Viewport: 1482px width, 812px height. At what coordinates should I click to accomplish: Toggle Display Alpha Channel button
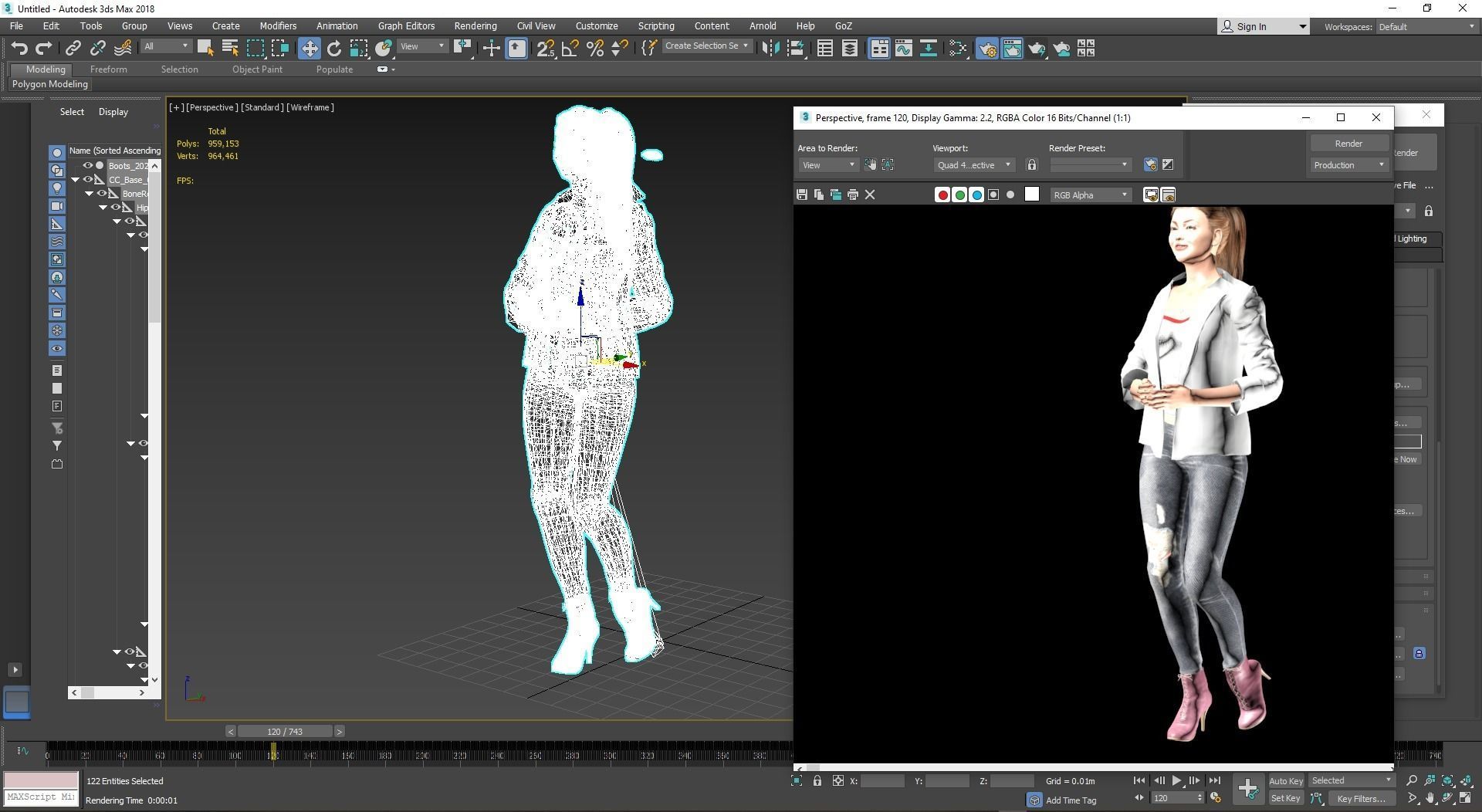click(993, 195)
